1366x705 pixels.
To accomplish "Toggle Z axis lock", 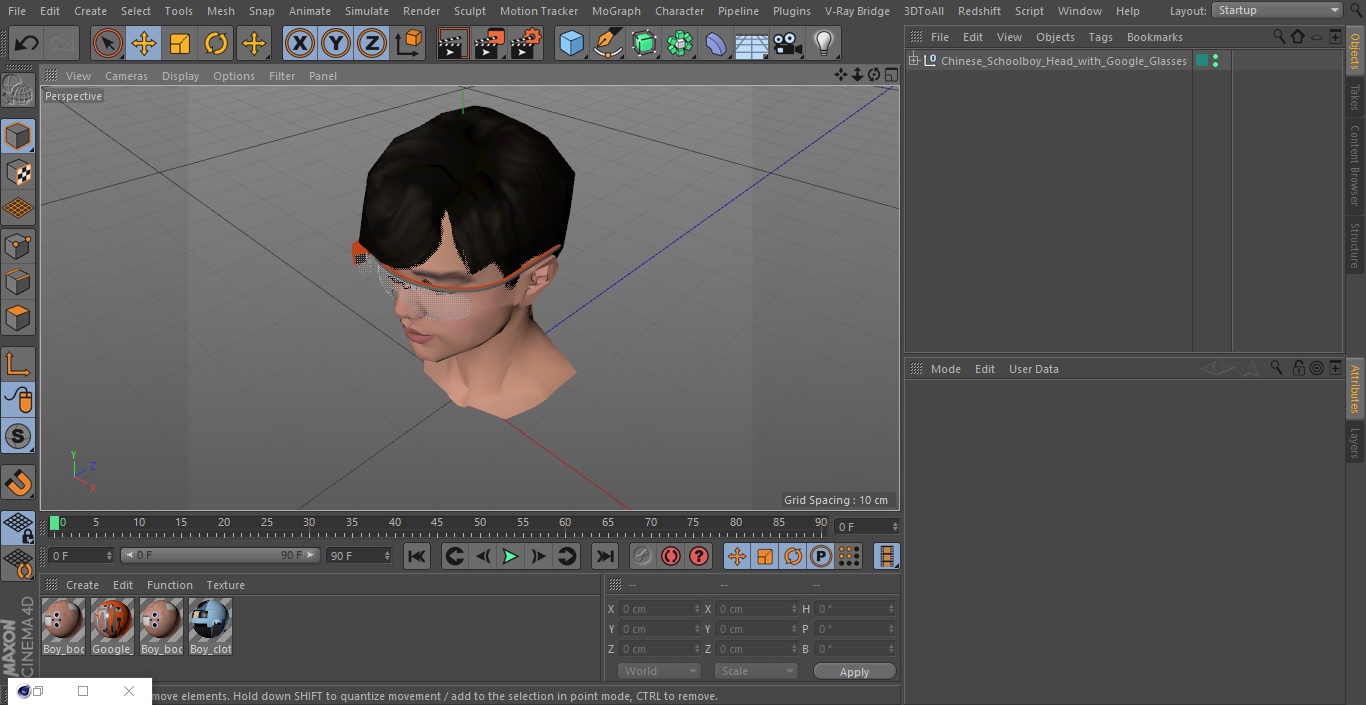I will pyautogui.click(x=372, y=43).
